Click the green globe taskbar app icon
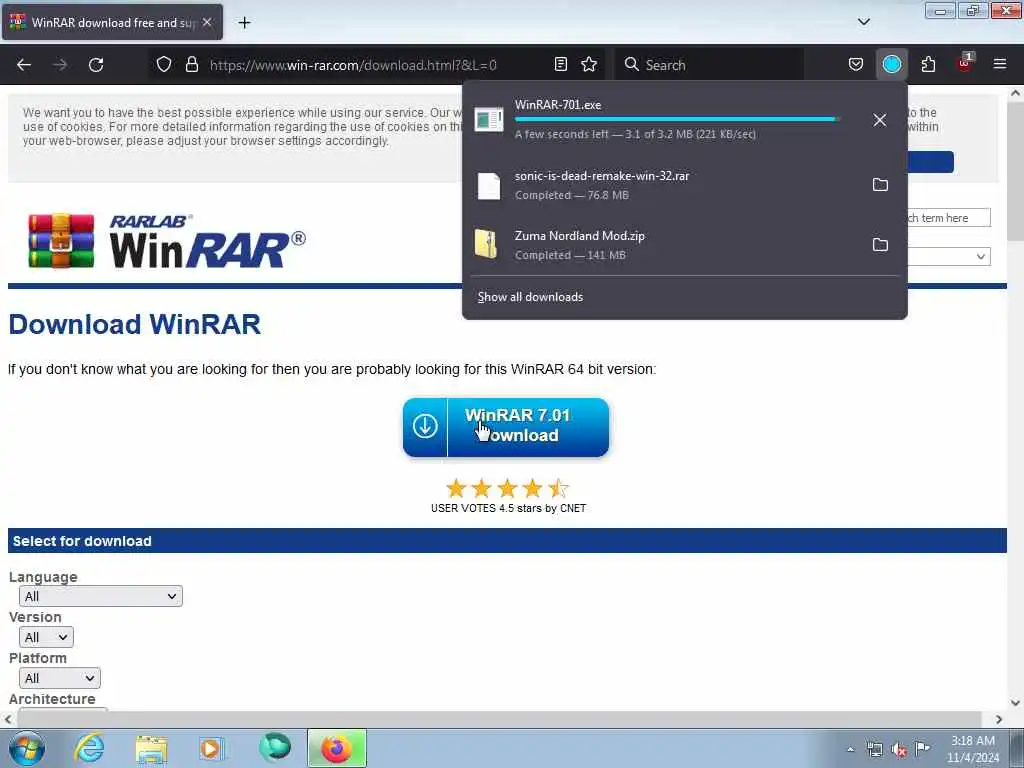 coord(275,747)
